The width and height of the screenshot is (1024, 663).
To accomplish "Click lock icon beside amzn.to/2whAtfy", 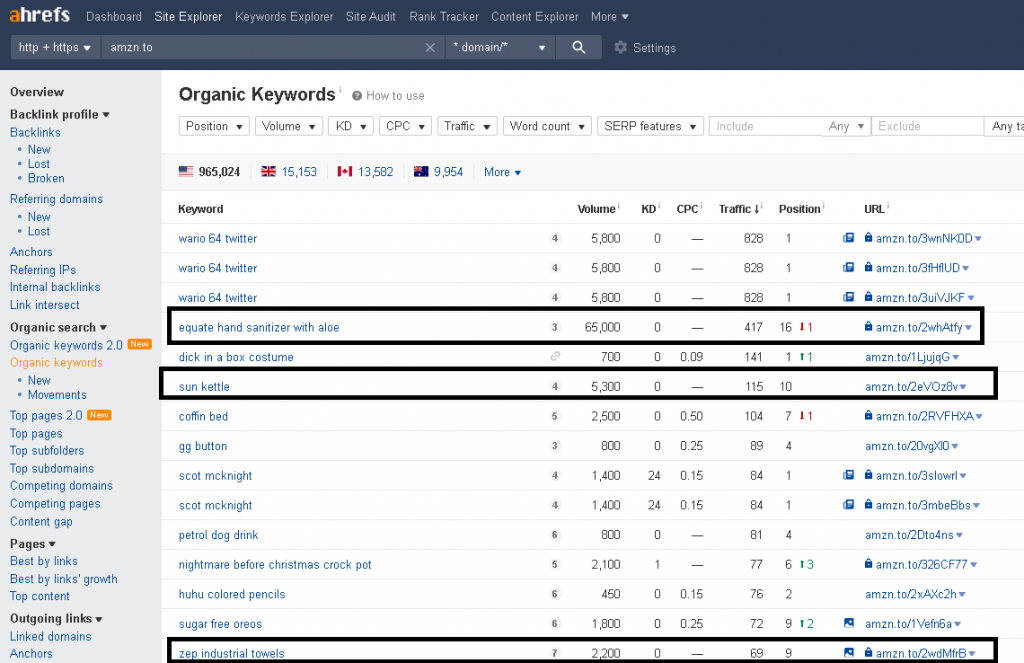I will tap(869, 326).
